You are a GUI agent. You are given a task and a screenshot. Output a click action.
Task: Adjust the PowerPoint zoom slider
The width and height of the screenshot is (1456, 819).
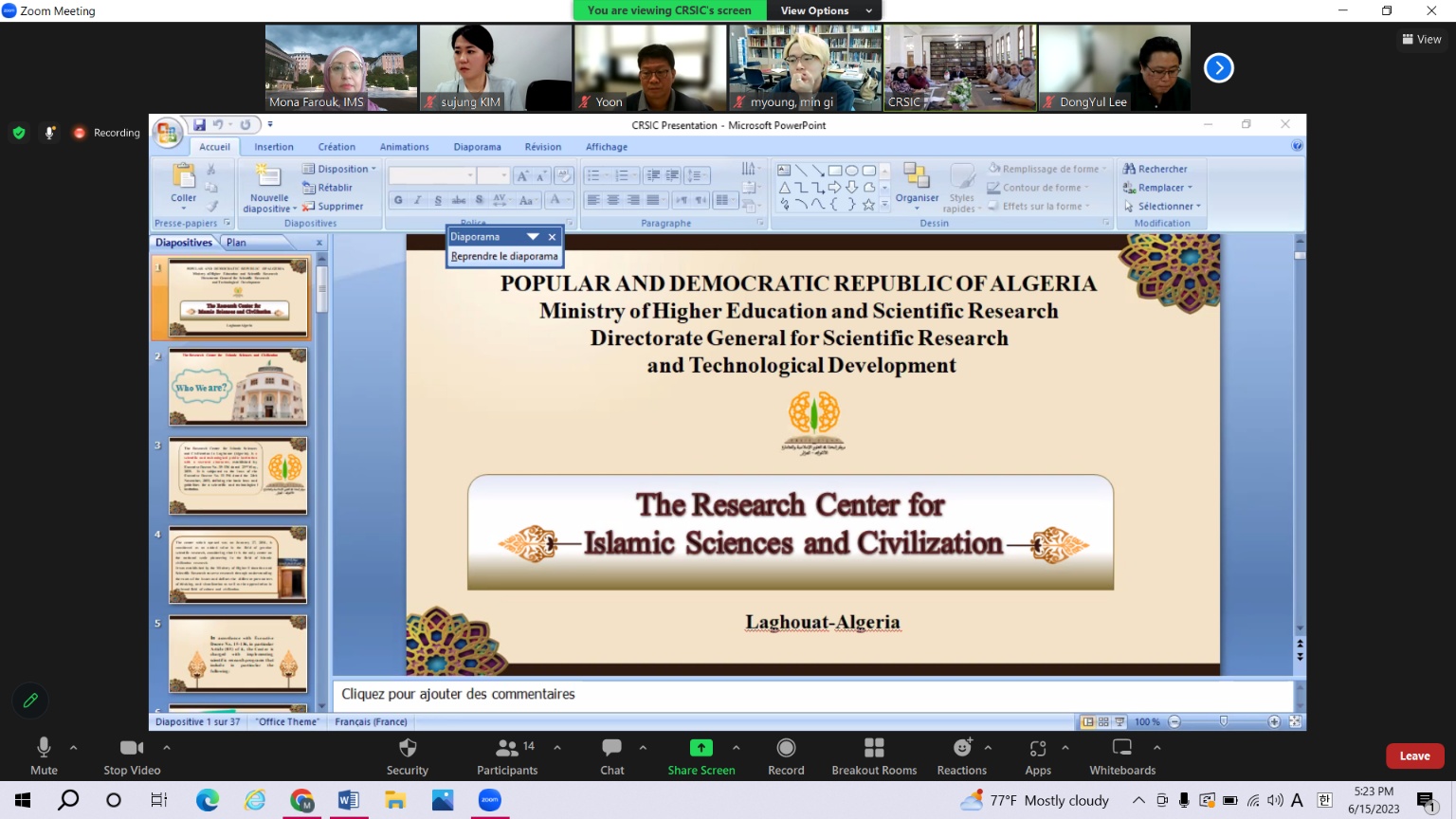(x=1224, y=721)
